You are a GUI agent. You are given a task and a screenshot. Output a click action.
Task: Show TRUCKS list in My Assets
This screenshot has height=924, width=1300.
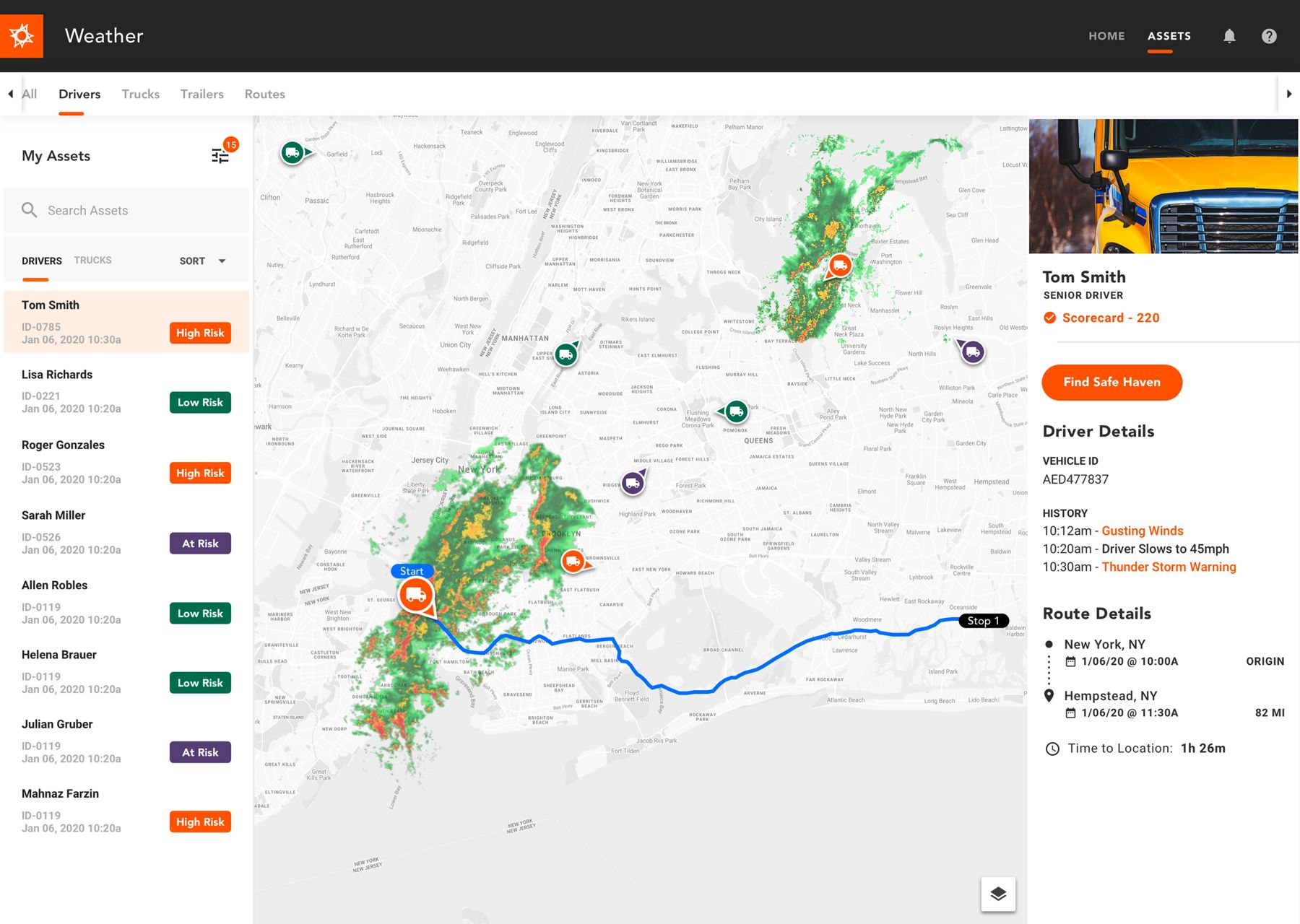(93, 260)
